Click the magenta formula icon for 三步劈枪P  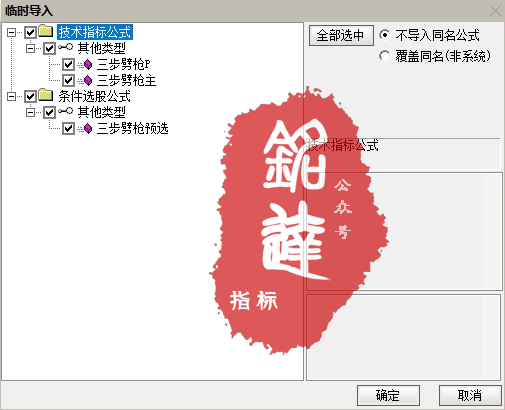pos(88,64)
